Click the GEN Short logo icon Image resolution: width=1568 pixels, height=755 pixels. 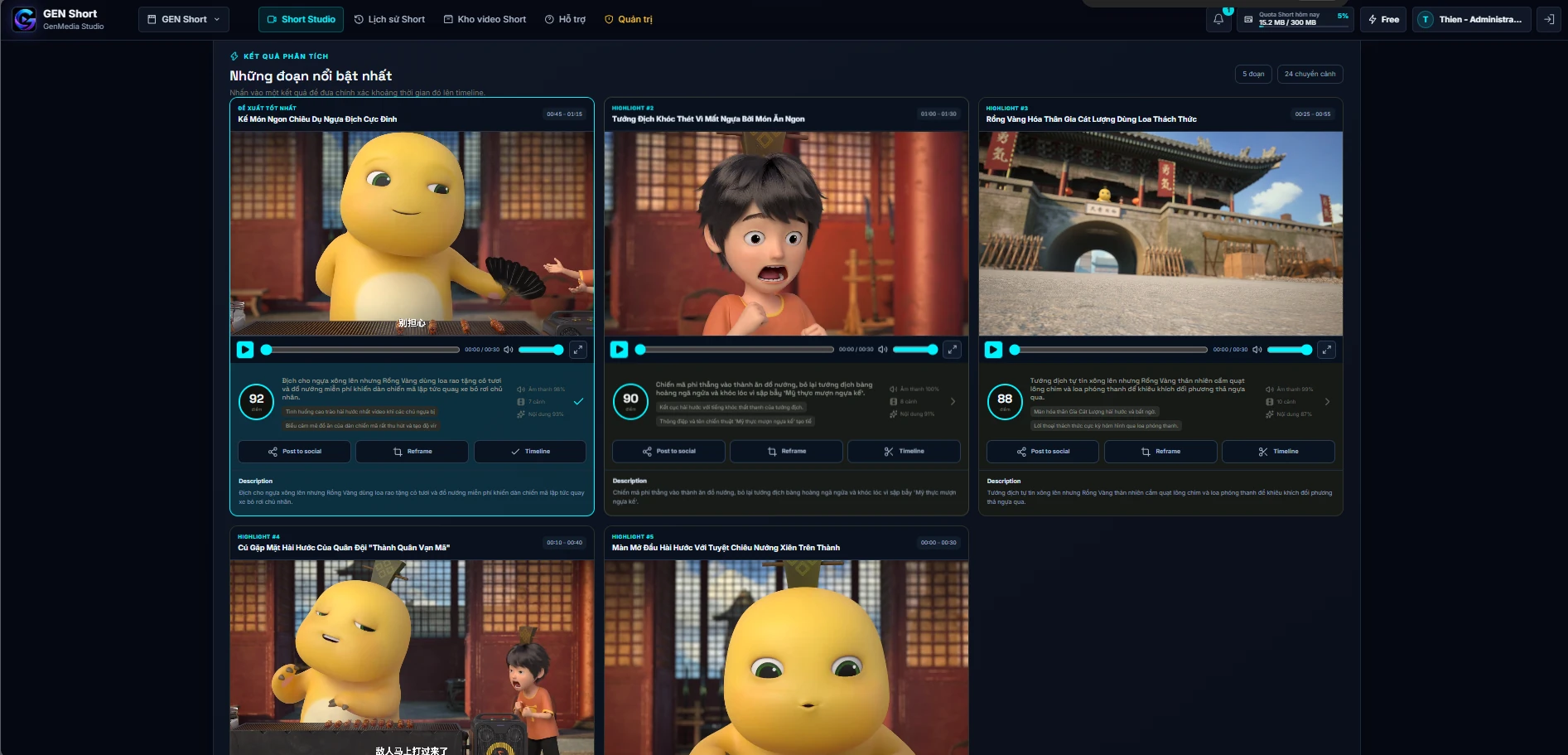point(24,19)
